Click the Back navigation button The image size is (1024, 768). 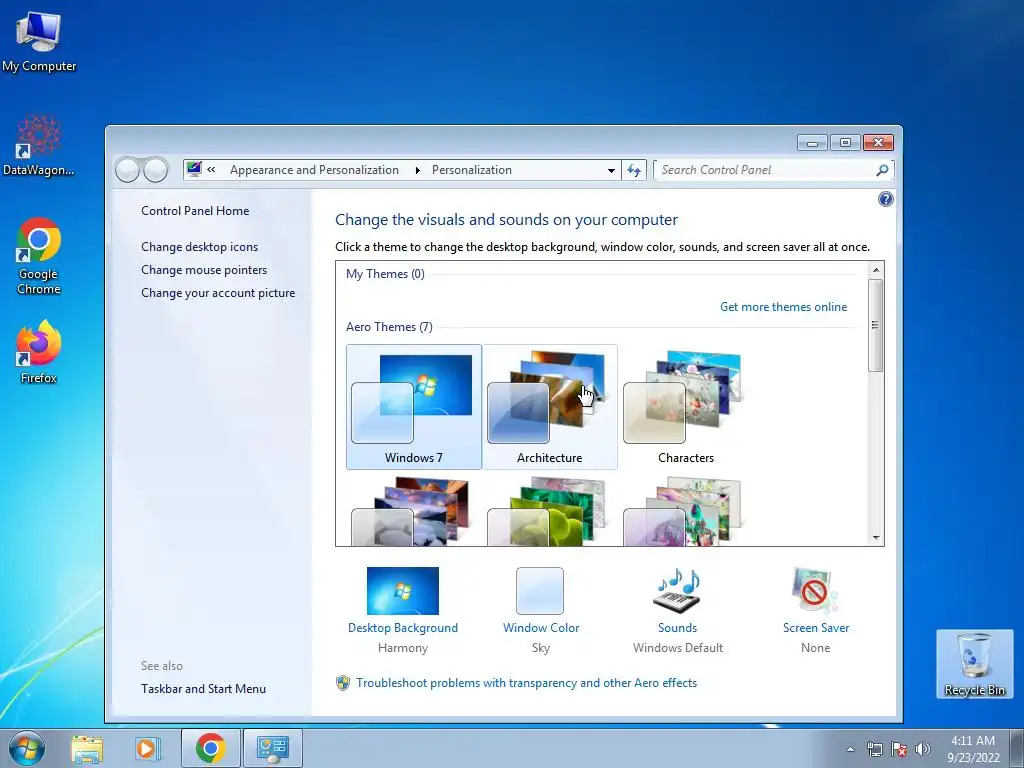pyautogui.click(x=127, y=170)
